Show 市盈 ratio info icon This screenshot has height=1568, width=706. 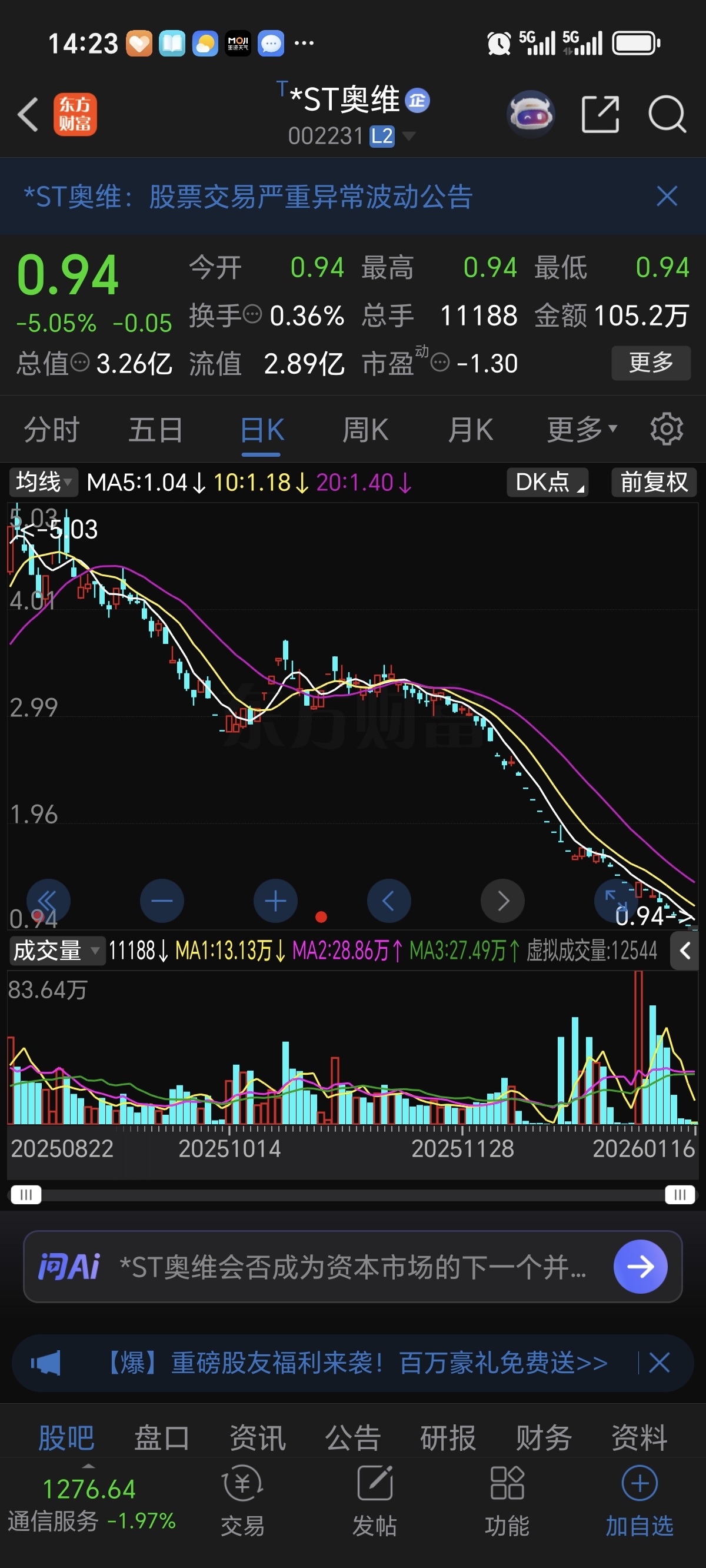pyautogui.click(x=440, y=363)
